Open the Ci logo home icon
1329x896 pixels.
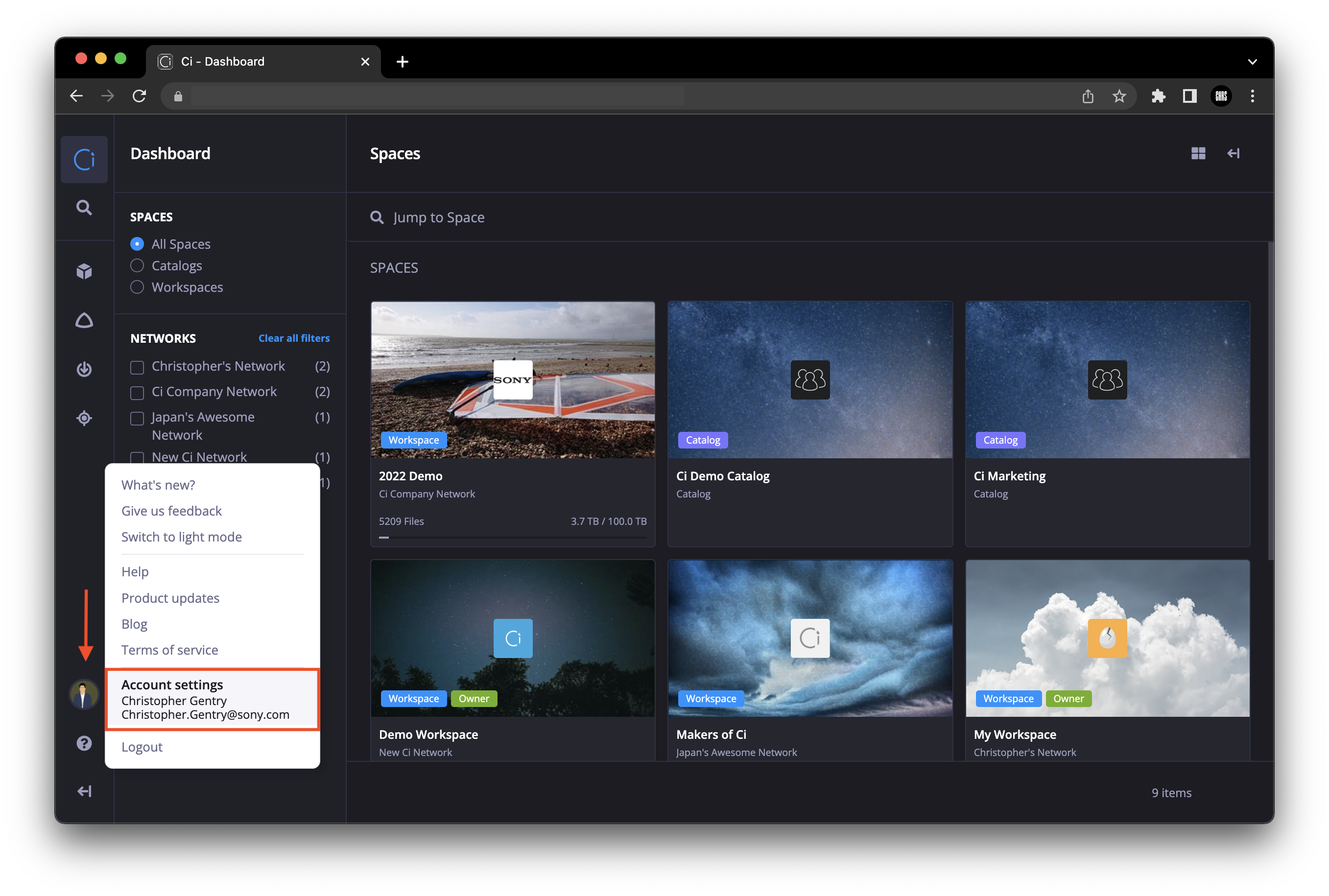point(84,160)
